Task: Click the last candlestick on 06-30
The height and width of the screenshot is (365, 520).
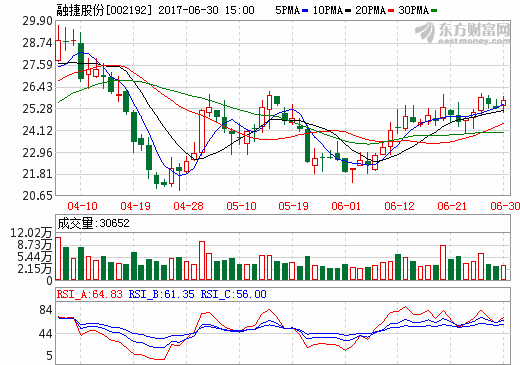Action: 503,104
